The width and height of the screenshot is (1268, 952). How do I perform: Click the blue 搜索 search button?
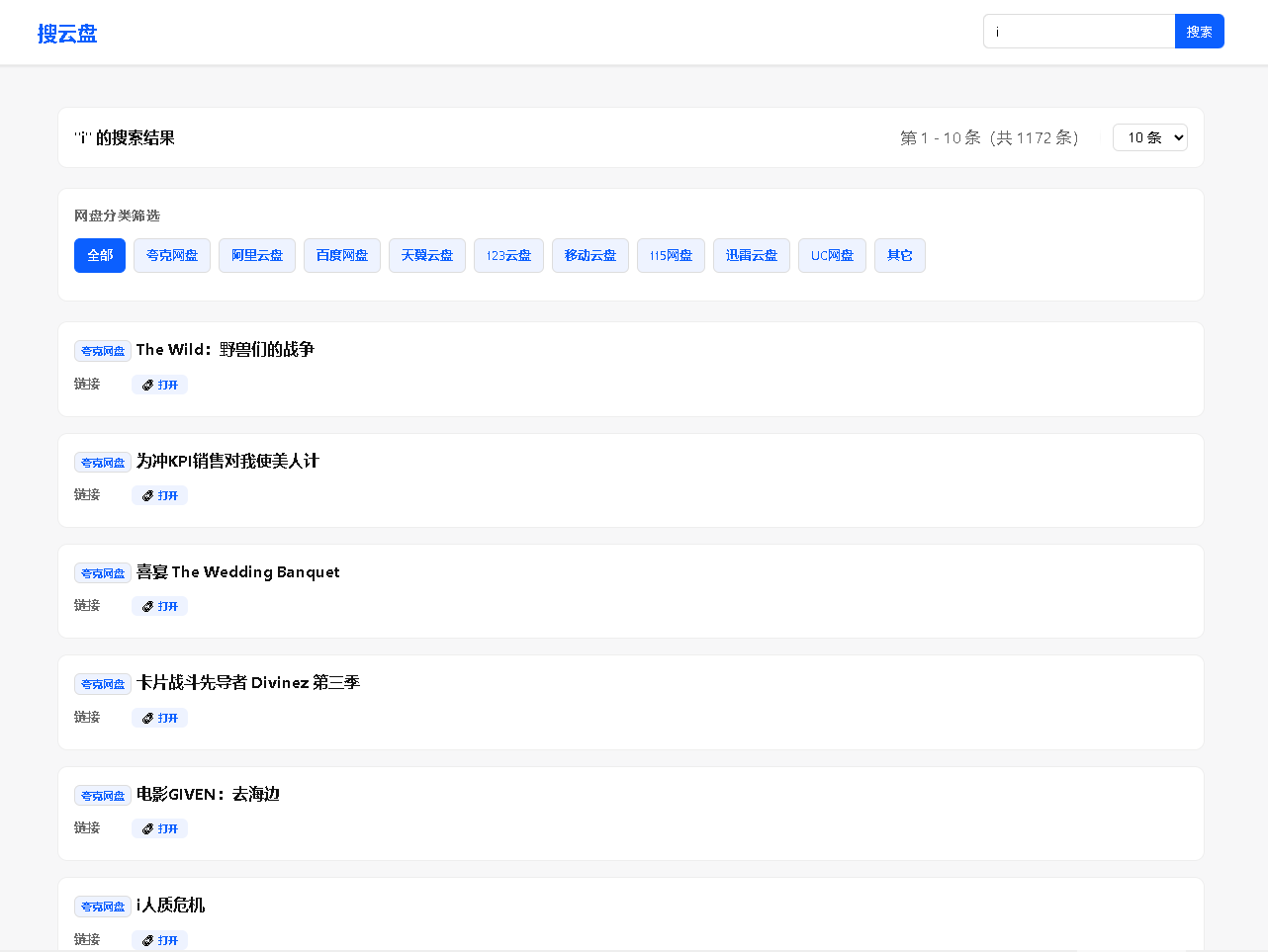[x=1199, y=32]
